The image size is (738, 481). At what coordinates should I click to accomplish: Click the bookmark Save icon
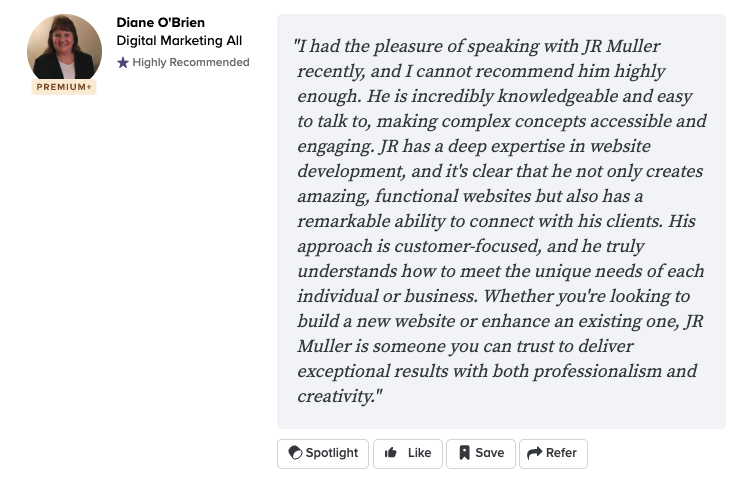[464, 453]
